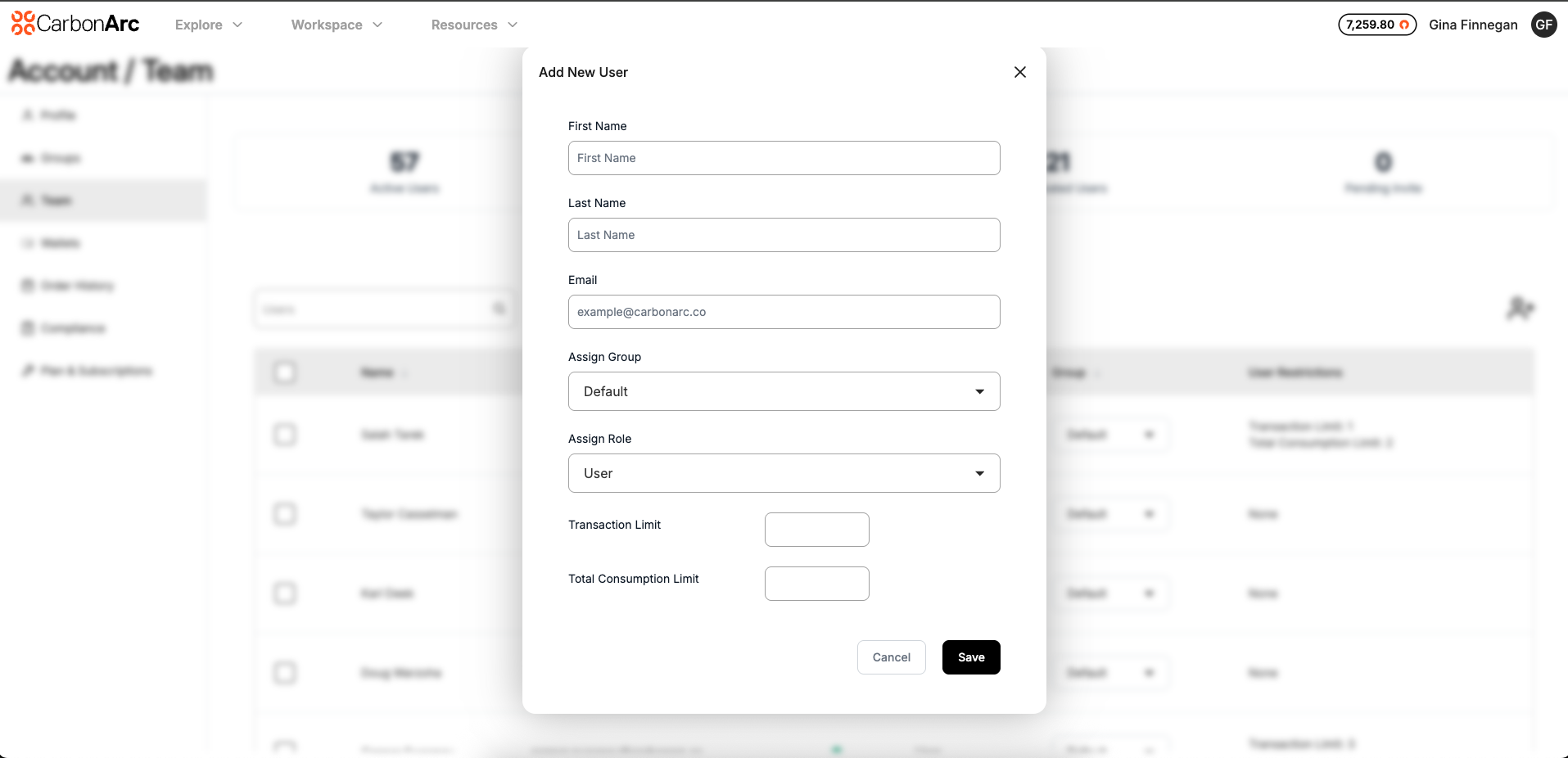Click the search magnifier icon
Viewport: 1568px width, 758px height.
pyautogui.click(x=499, y=309)
